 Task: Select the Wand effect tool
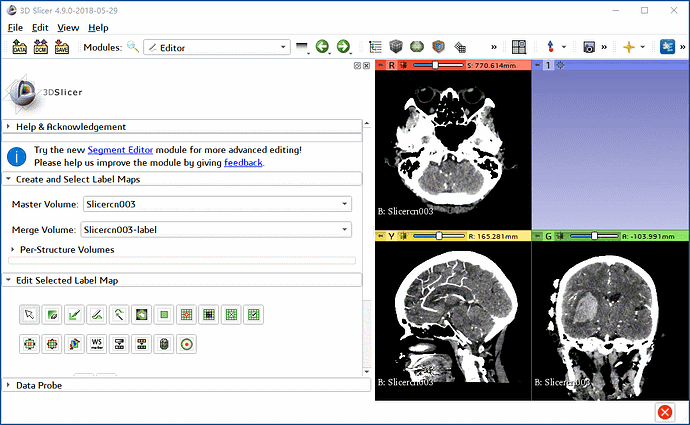tap(119, 315)
